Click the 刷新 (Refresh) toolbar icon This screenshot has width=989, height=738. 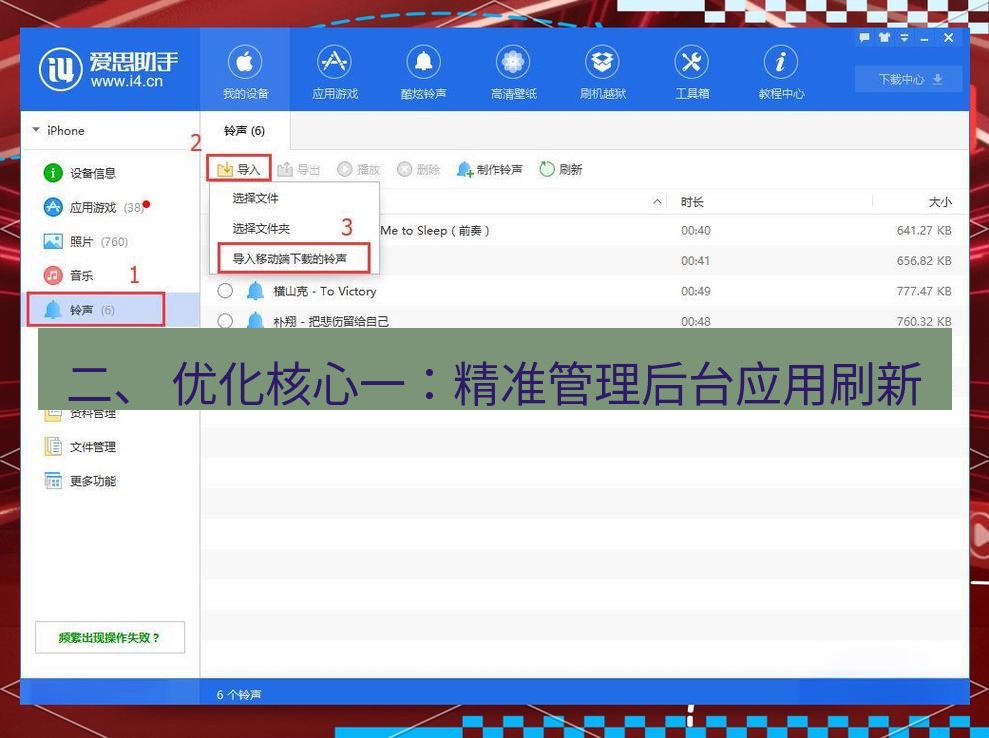(560, 169)
